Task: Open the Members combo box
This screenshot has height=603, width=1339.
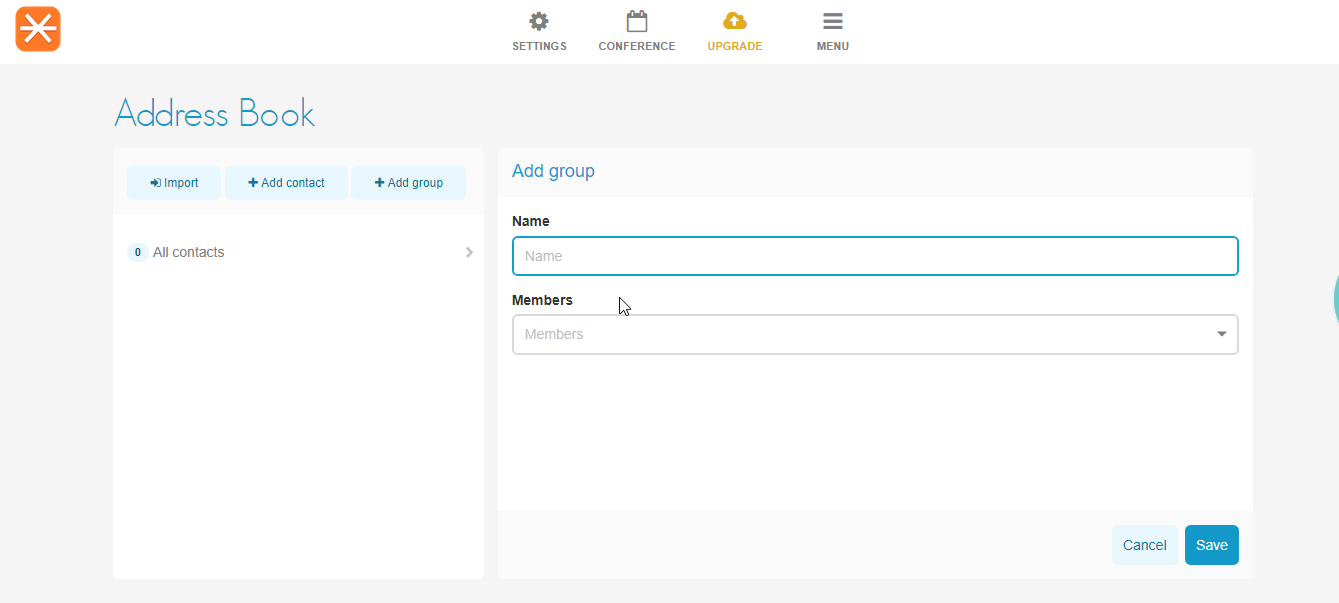Action: [x=860, y=335]
